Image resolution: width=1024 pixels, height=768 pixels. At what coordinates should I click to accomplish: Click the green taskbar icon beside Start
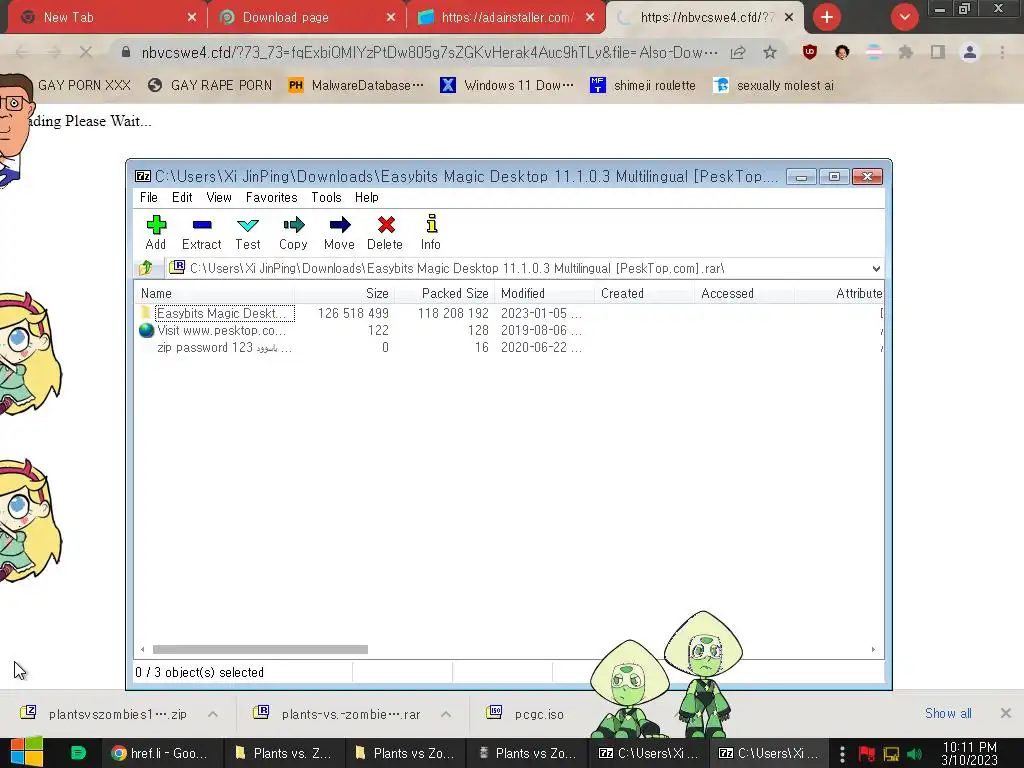pyautogui.click(x=78, y=753)
